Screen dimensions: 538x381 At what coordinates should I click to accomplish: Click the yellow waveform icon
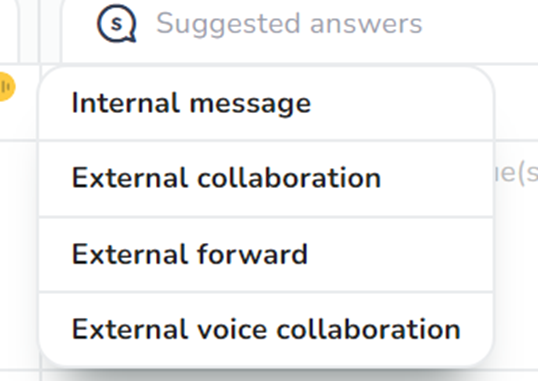pos(6,87)
